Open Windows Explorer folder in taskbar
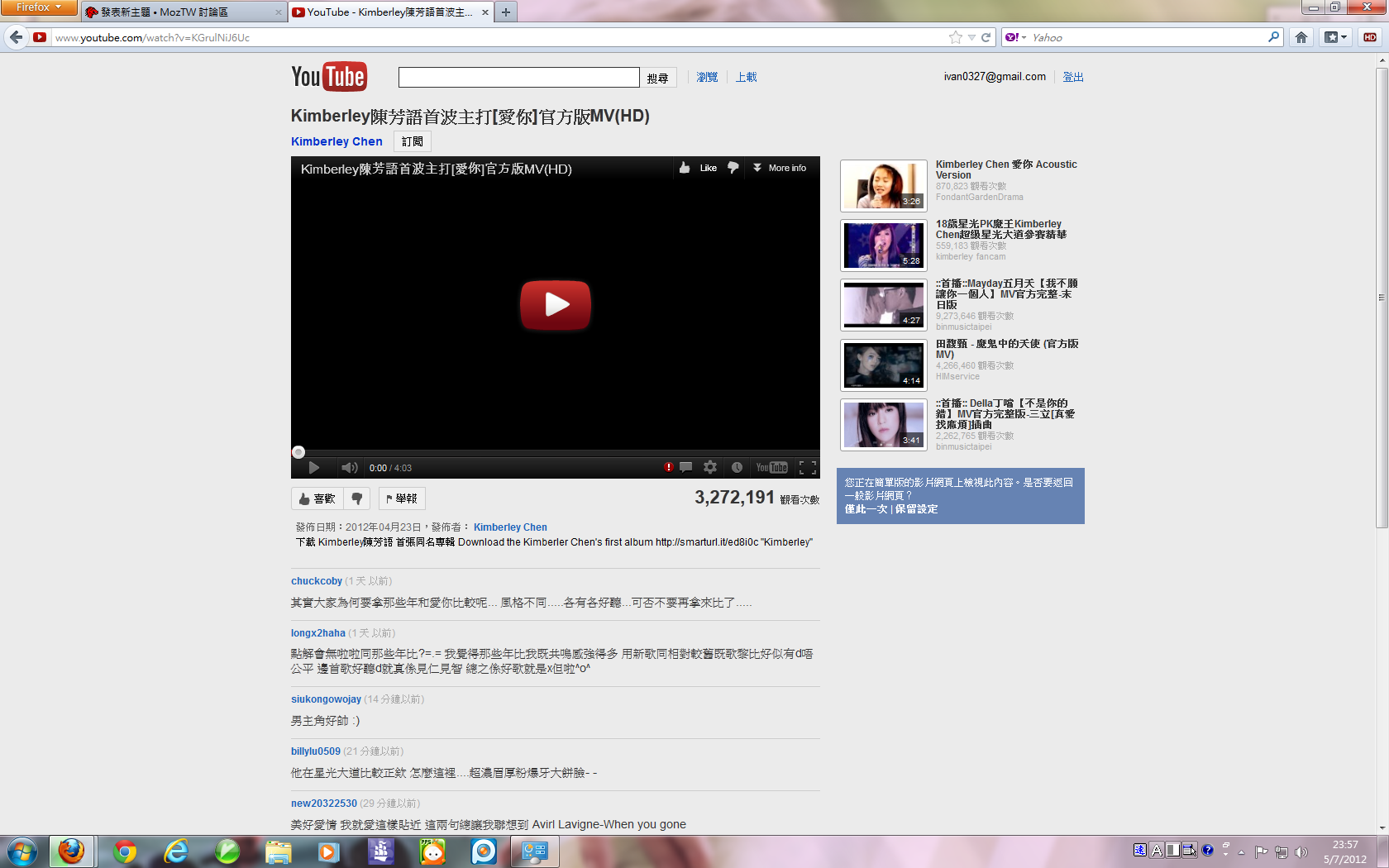1389x868 pixels. [279, 851]
